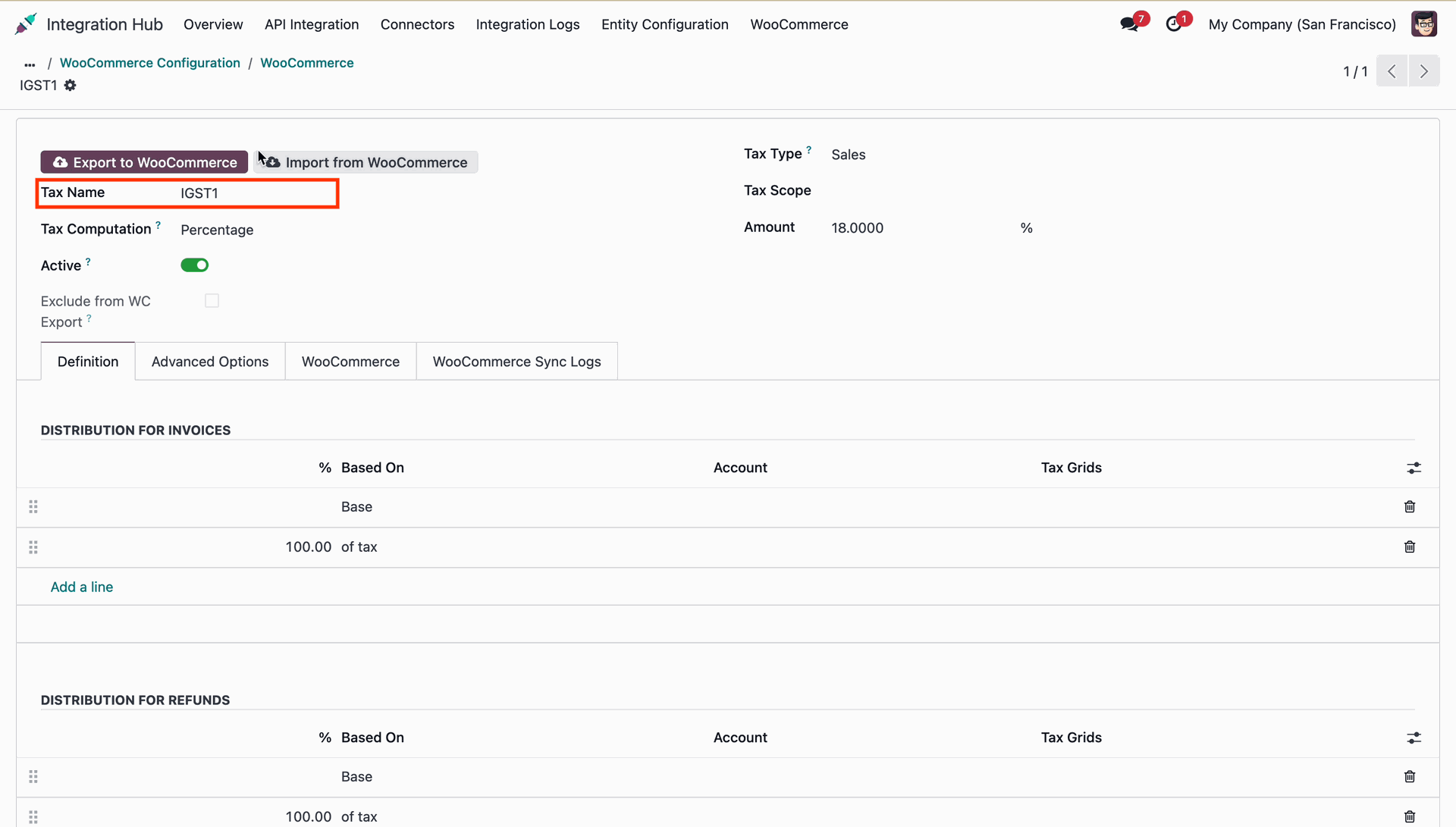Click the Integration Hub app logo icon
Viewport: 1456px width, 827px height.
pyautogui.click(x=26, y=24)
